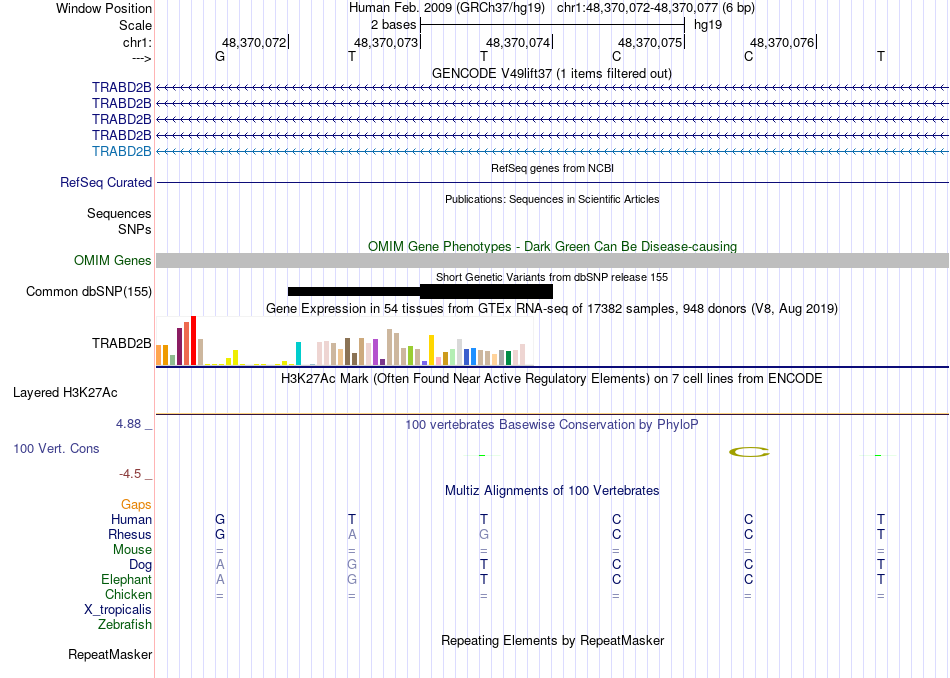Click the Zebrafish species label
Image resolution: width=950 pixels, height=678 pixels.
(125, 625)
